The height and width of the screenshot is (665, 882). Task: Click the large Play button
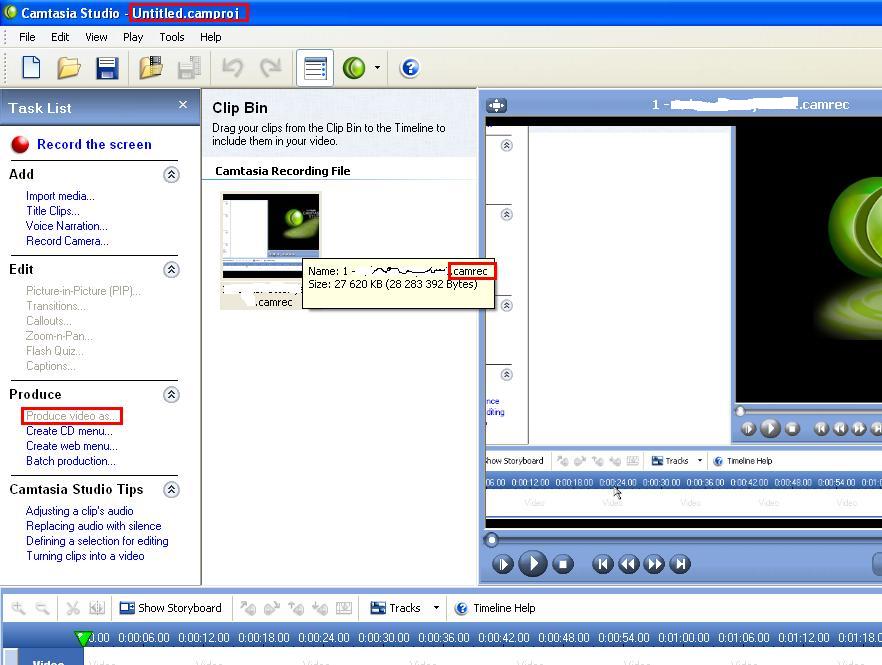(532, 563)
